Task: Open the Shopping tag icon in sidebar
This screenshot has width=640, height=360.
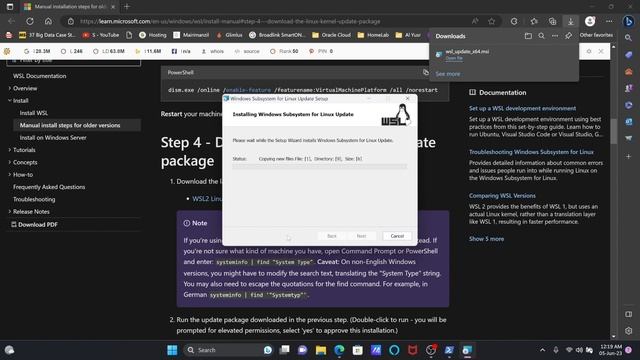Action: (629, 55)
